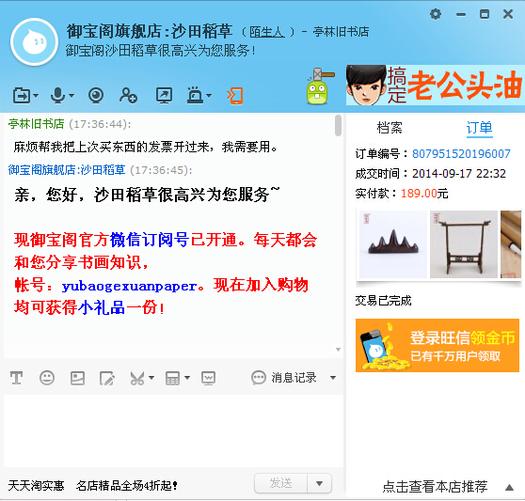Viewport: 525px width, 501px height.
Task: Open the message history dropdown arrow
Action: tap(333, 378)
